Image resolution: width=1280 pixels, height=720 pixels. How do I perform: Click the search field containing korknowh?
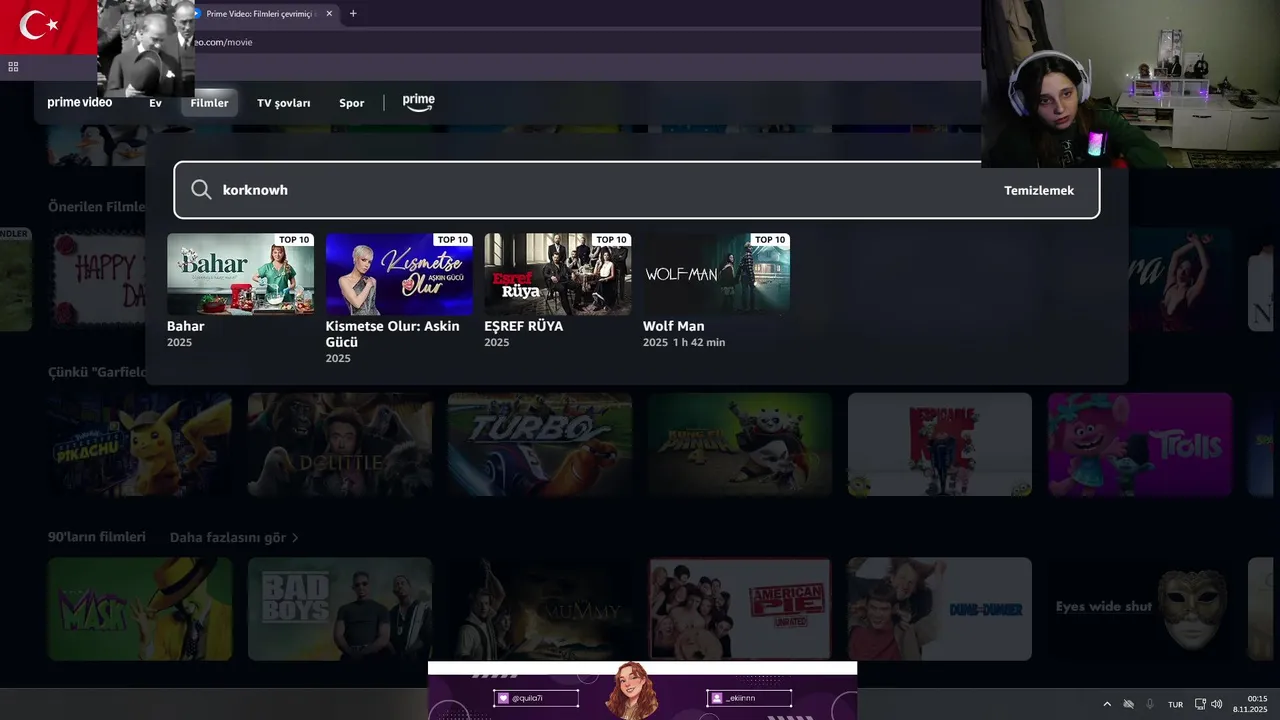pos(637,190)
